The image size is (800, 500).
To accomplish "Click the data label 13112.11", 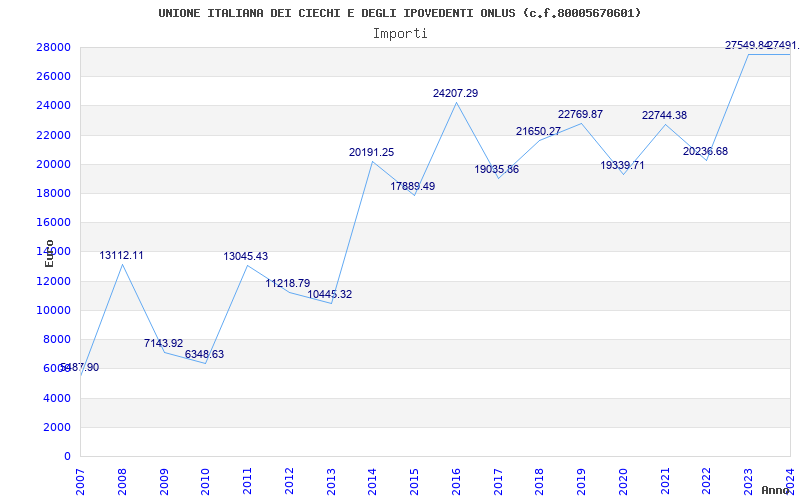I will (x=121, y=256).
